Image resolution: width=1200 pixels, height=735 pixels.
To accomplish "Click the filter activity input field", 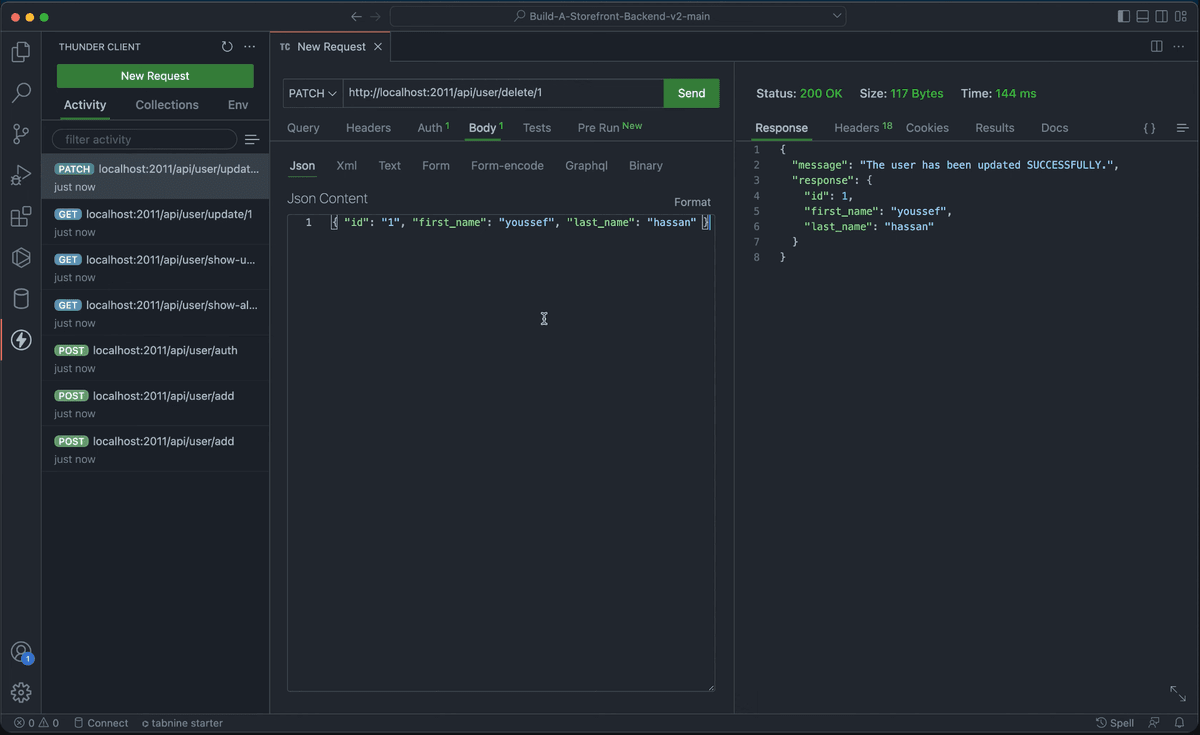I will [144, 138].
